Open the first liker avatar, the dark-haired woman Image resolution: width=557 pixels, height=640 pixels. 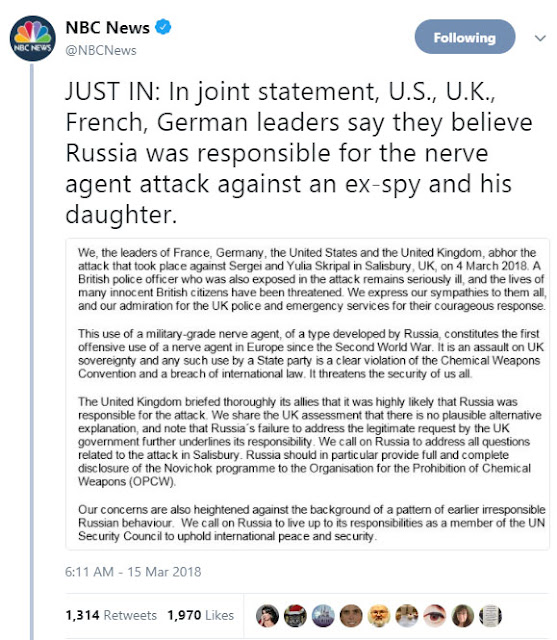point(267,616)
